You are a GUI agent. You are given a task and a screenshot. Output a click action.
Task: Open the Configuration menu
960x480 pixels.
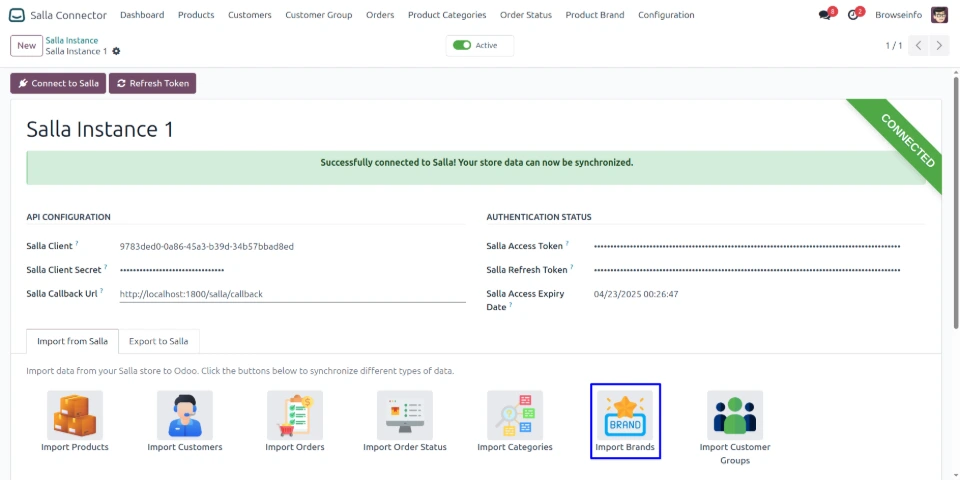pyautogui.click(x=666, y=15)
